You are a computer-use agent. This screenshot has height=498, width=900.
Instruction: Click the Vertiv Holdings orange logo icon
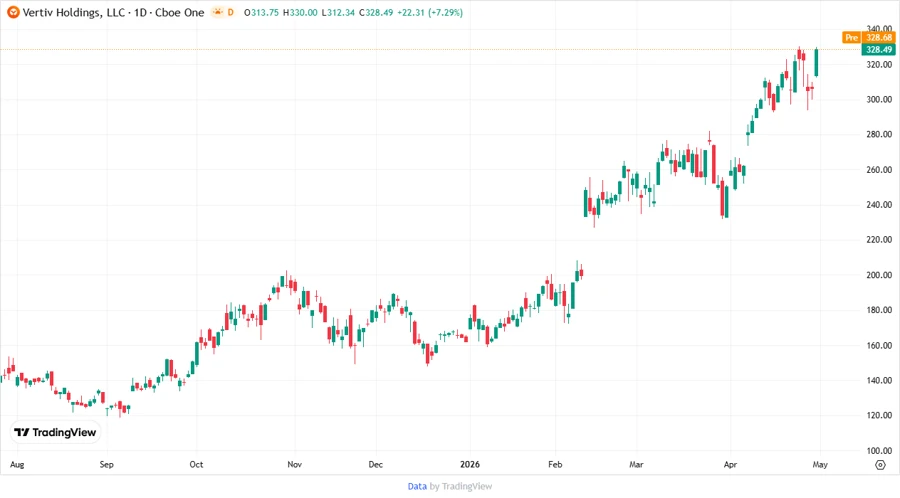pyautogui.click(x=13, y=12)
